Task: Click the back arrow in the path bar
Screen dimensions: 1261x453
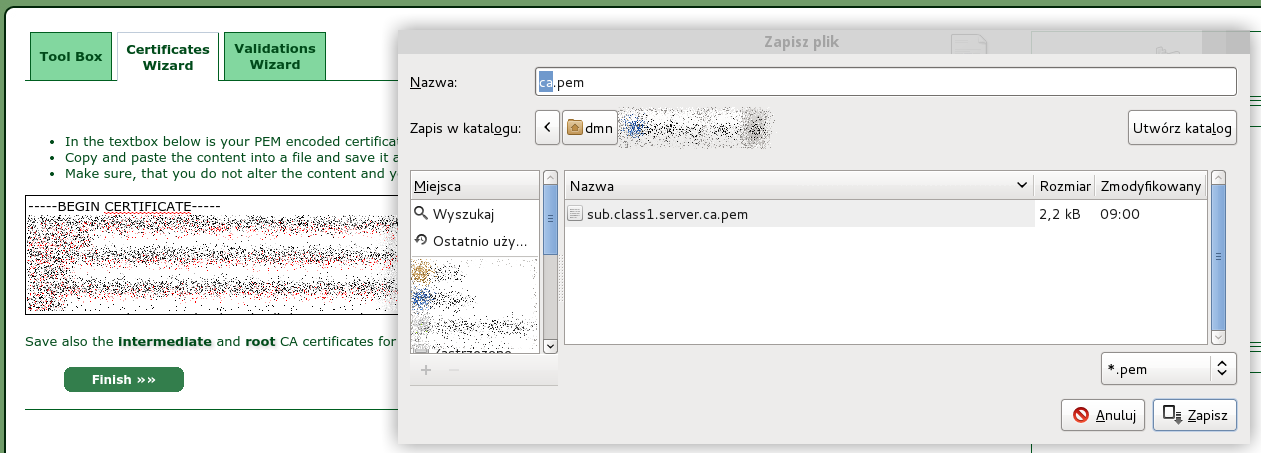Action: [547, 128]
